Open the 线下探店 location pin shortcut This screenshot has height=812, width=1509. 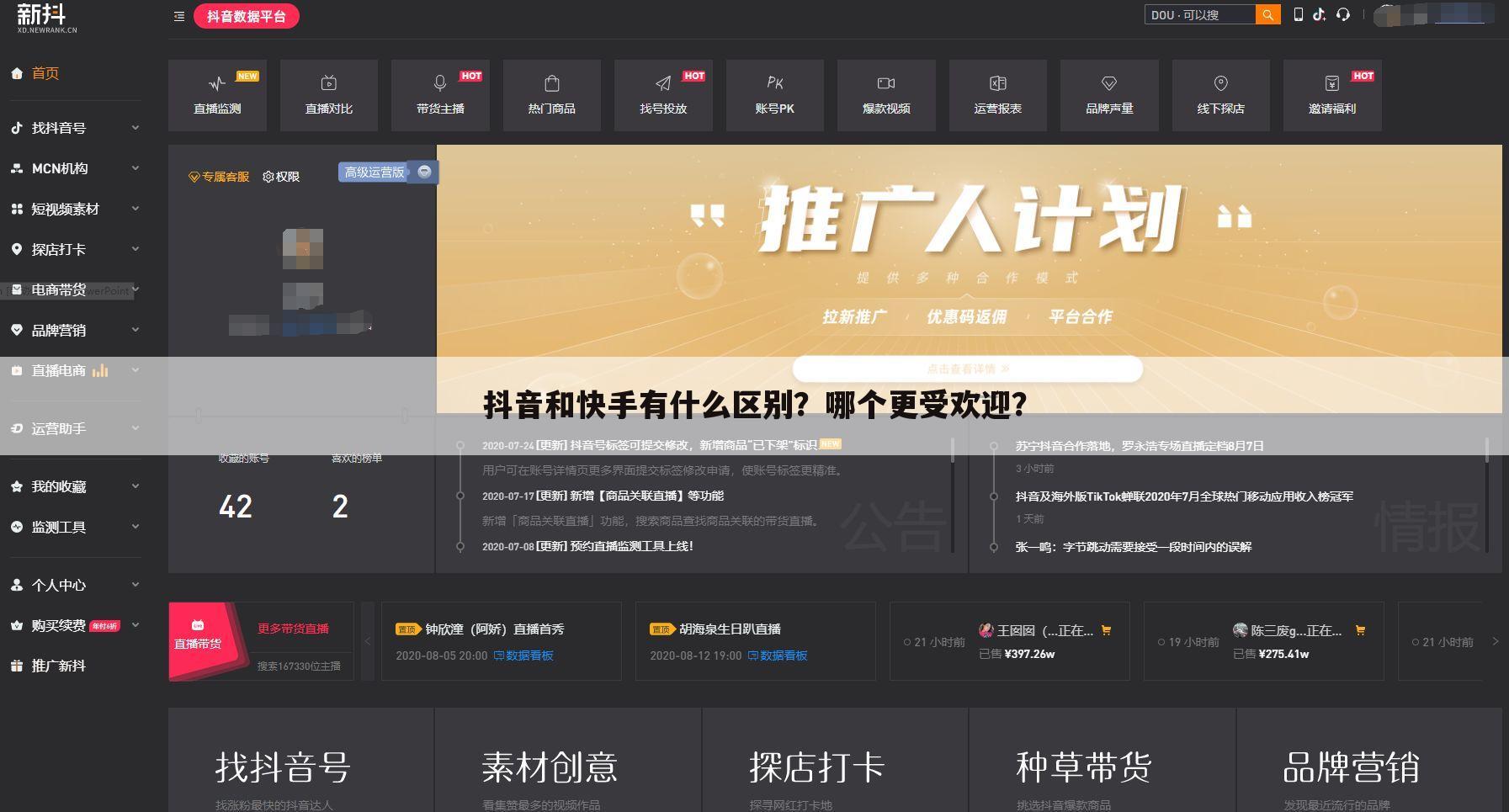click(x=1221, y=95)
